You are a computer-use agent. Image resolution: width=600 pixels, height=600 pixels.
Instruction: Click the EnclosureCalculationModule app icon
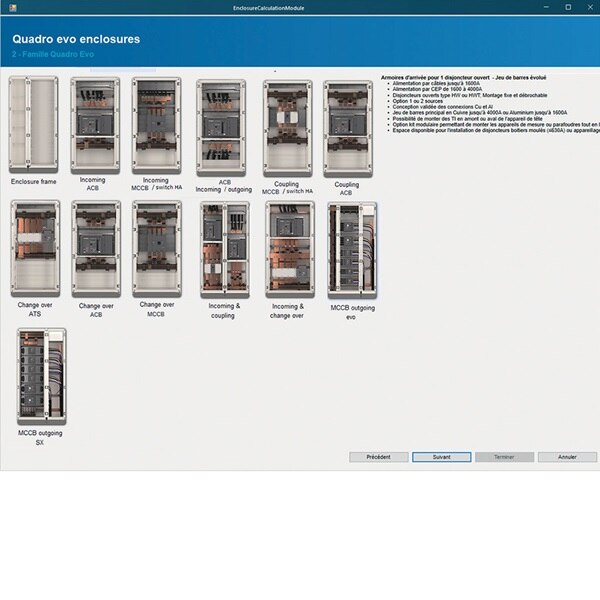click(x=13, y=8)
